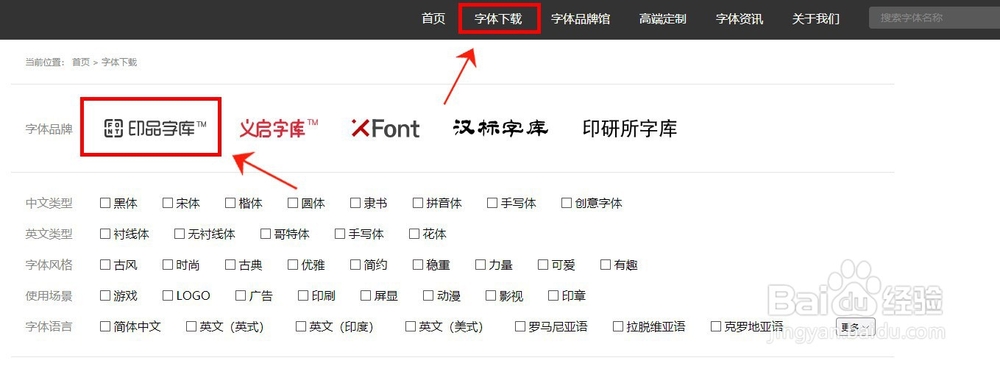Image resolution: width=1000 pixels, height=366 pixels.
Task: Open the 字体资讯 navigation item
Action: [x=739, y=18]
